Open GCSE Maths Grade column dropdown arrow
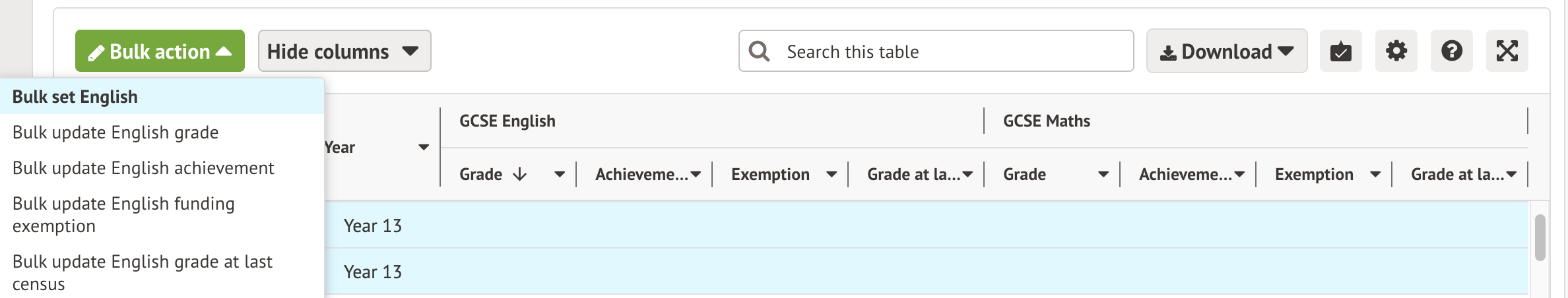Image resolution: width=1568 pixels, height=298 pixels. (x=1103, y=174)
